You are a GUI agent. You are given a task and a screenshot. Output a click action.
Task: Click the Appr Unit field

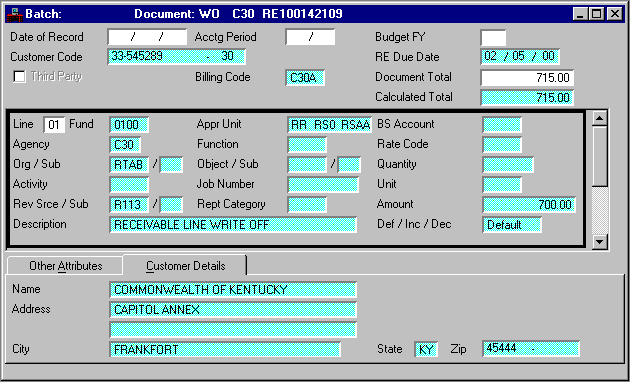[330, 125]
